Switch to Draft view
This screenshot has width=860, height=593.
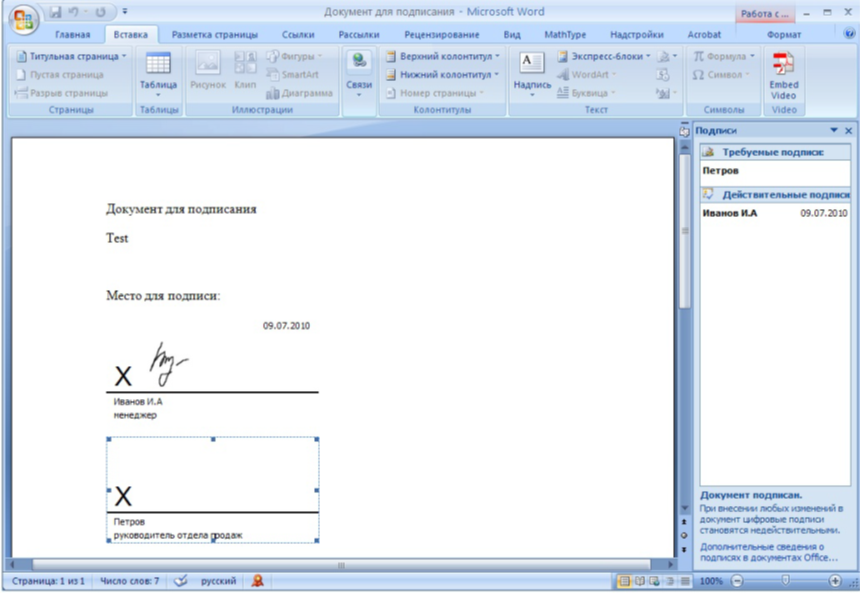click(x=685, y=581)
